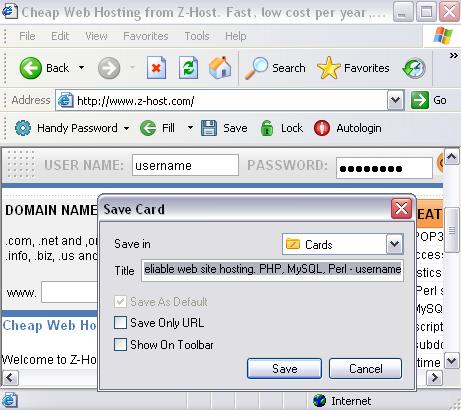The height and width of the screenshot is (410, 461).
Task: Open the Forward button history dropdown arrow
Action: tap(132, 68)
